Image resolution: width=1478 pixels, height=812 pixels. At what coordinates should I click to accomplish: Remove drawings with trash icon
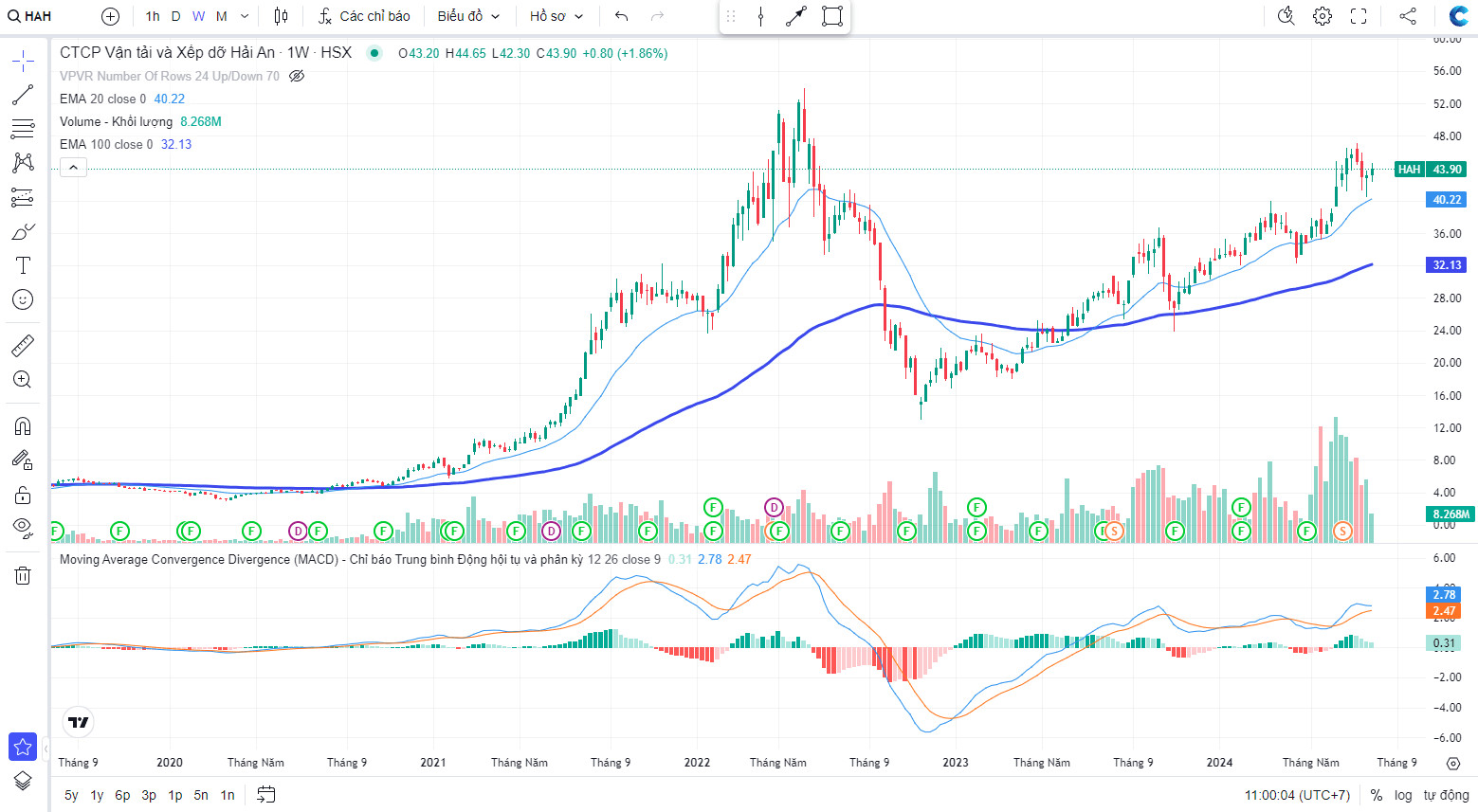pyautogui.click(x=23, y=575)
